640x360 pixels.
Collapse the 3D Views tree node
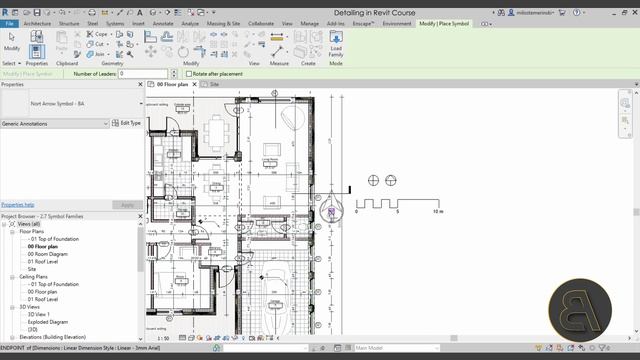[12, 307]
